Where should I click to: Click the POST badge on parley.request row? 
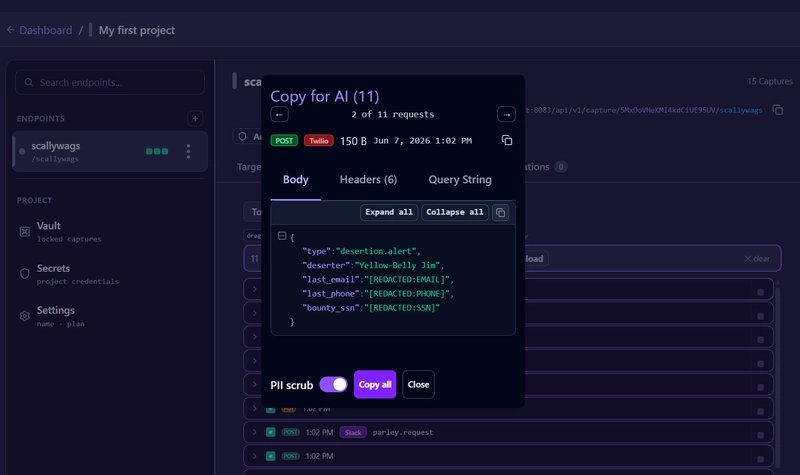[x=290, y=432]
